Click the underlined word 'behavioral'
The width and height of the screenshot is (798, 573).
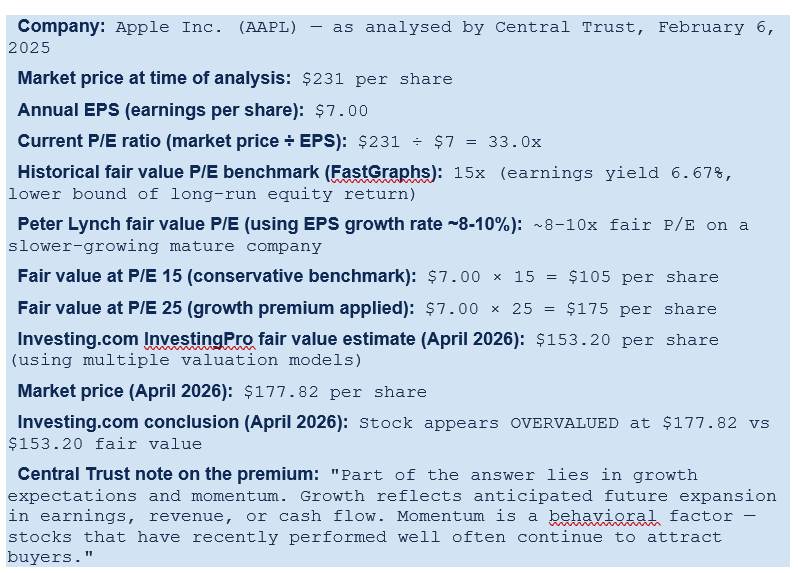pyautogui.click(x=604, y=516)
